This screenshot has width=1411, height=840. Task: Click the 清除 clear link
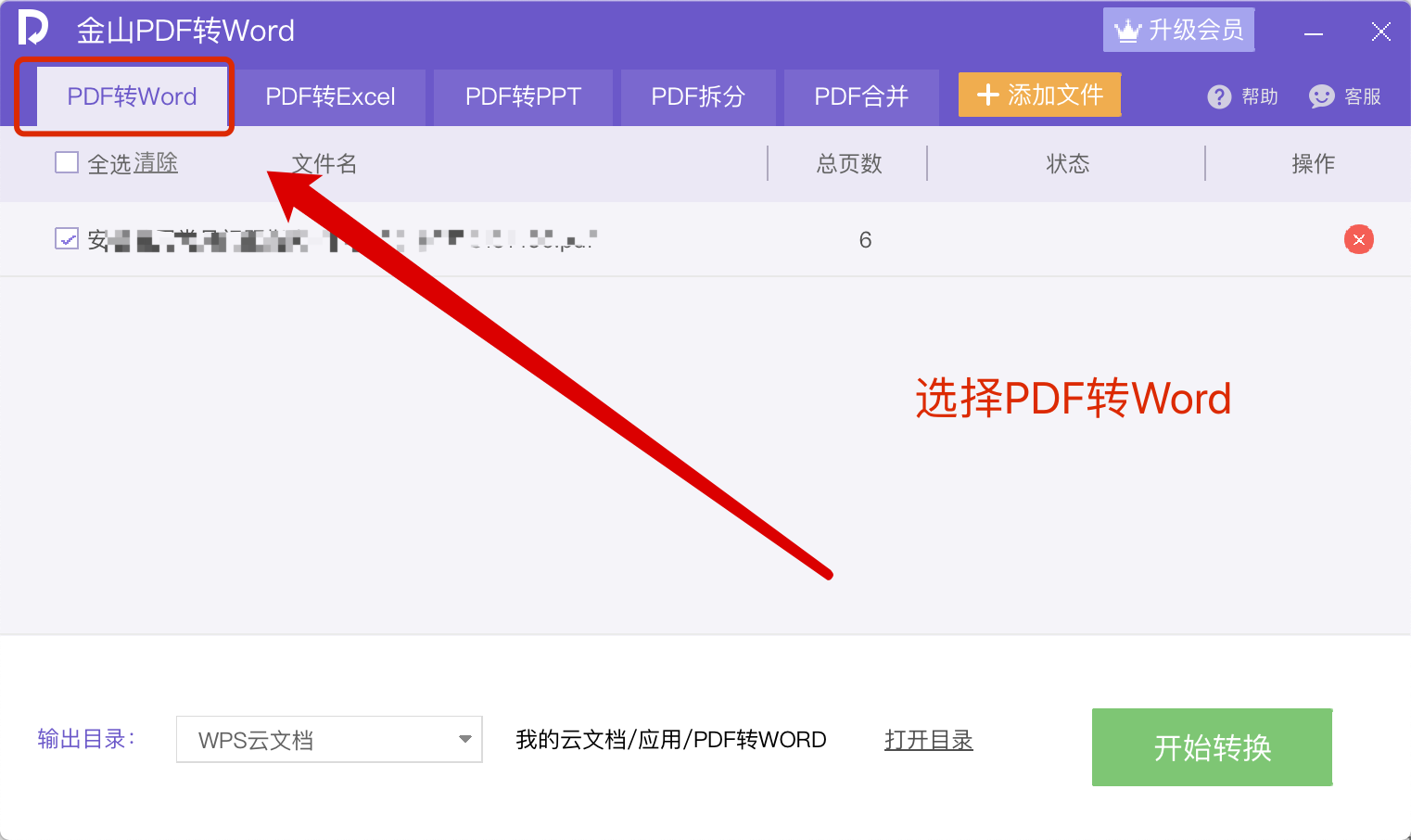156,164
